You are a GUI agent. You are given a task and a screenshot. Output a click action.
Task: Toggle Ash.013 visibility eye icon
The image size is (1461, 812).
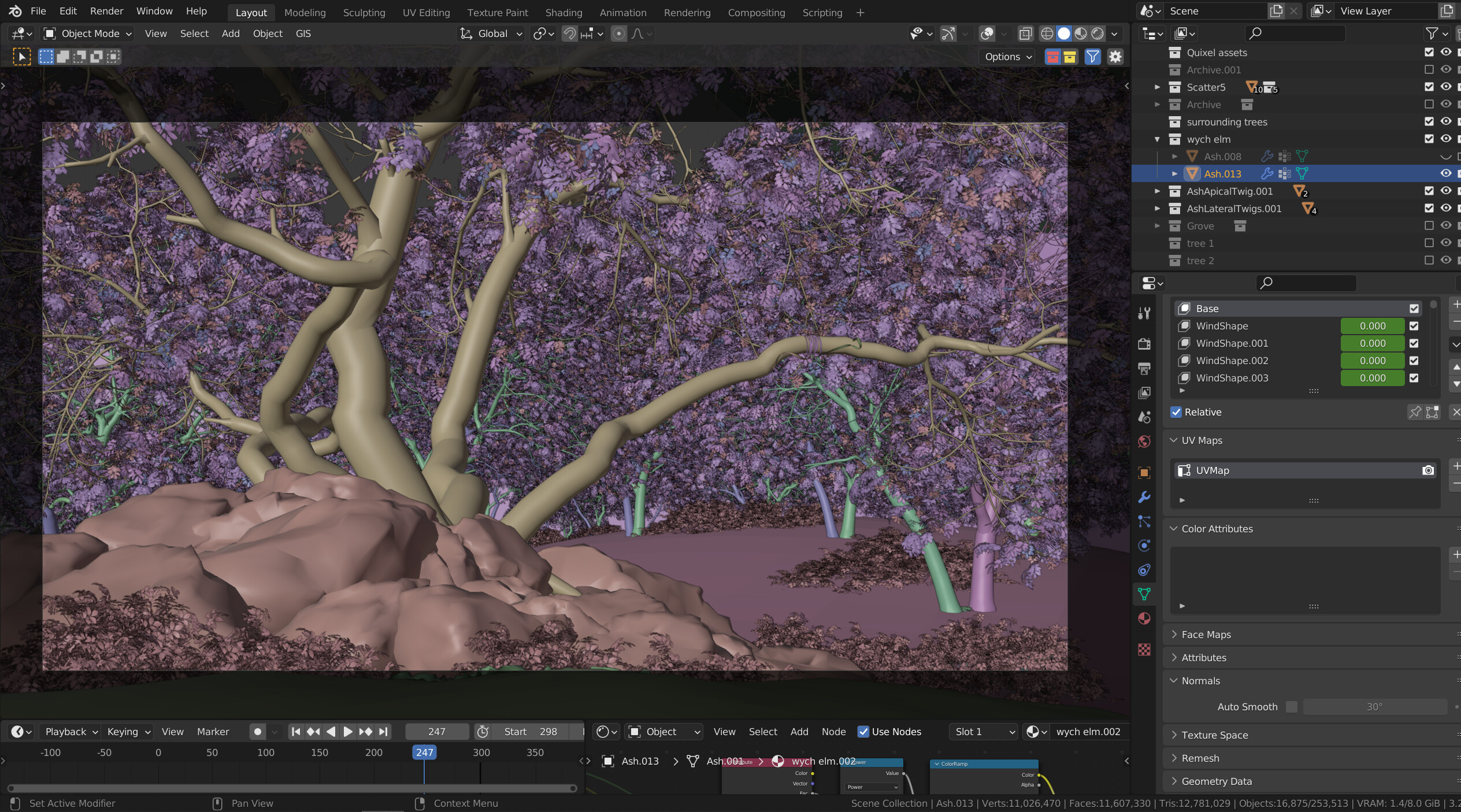pos(1446,173)
